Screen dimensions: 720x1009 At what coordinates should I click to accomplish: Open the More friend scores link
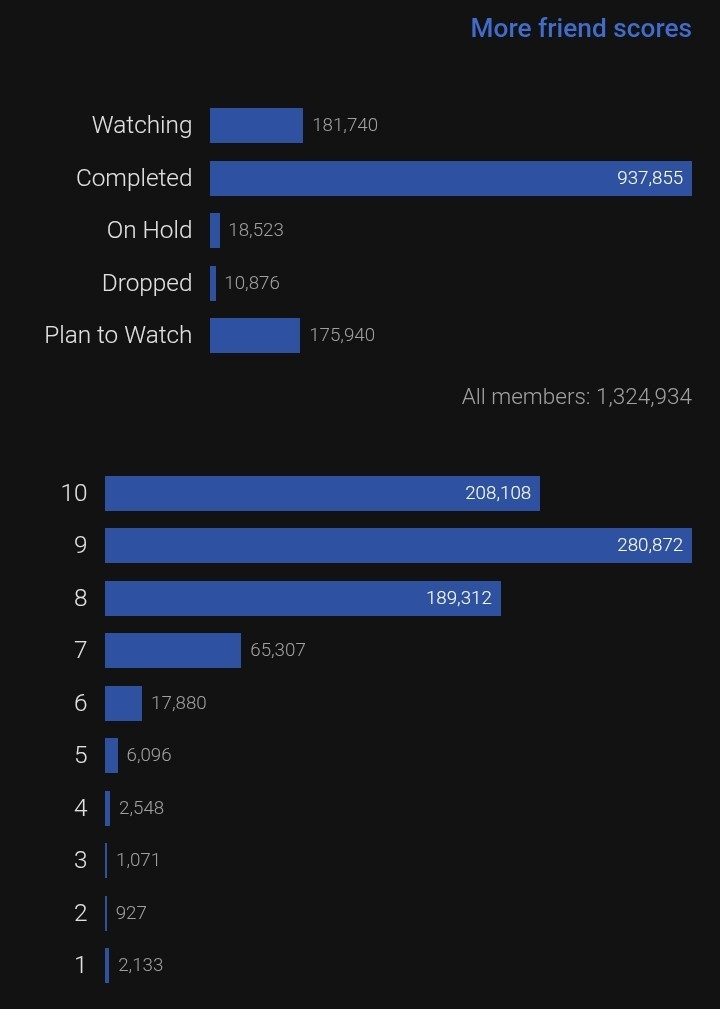580,28
